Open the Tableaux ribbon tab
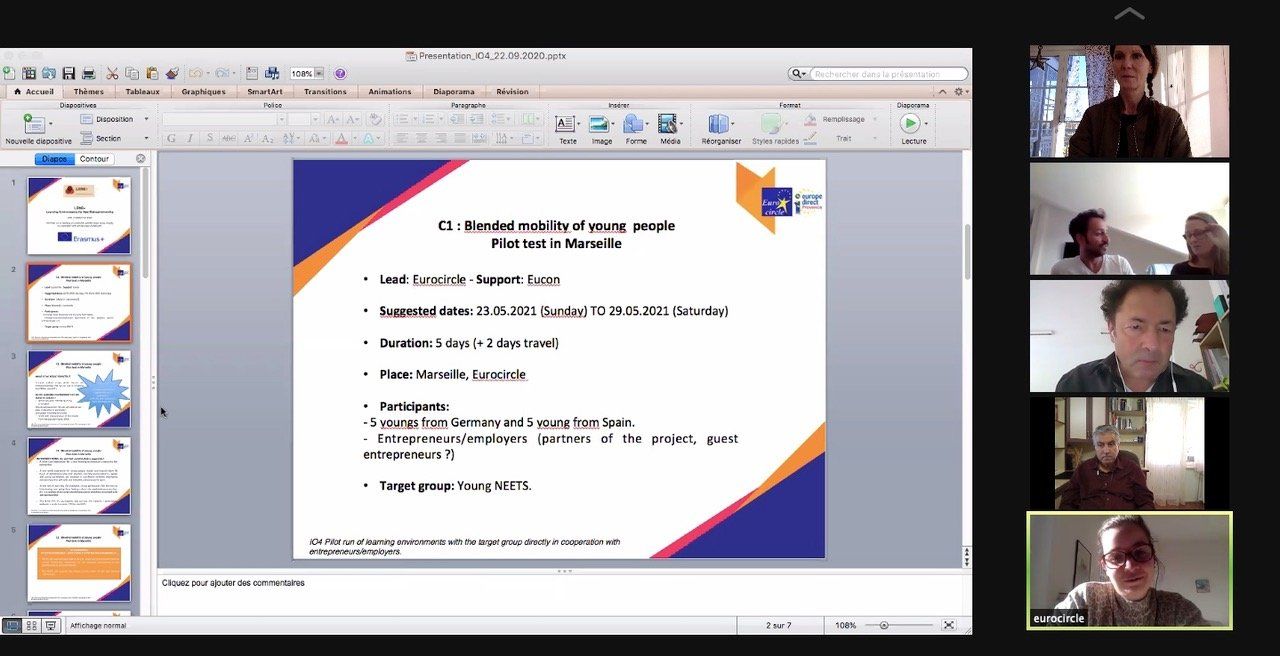1280x656 pixels. click(142, 91)
